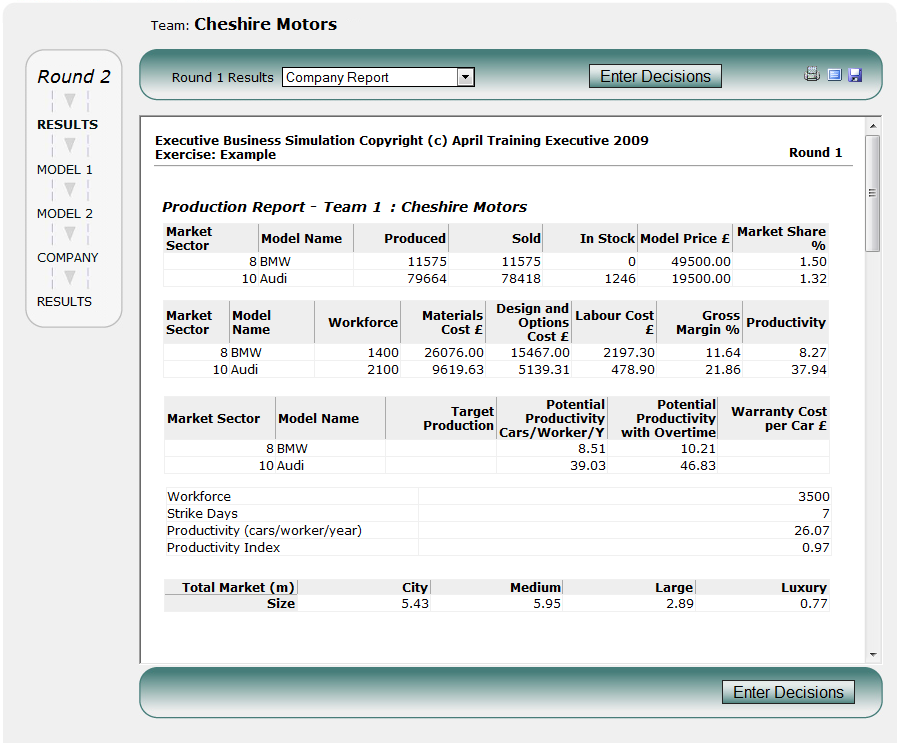The image size is (899, 743).
Task: Click the total Workforce value 3500
Action: (814, 496)
